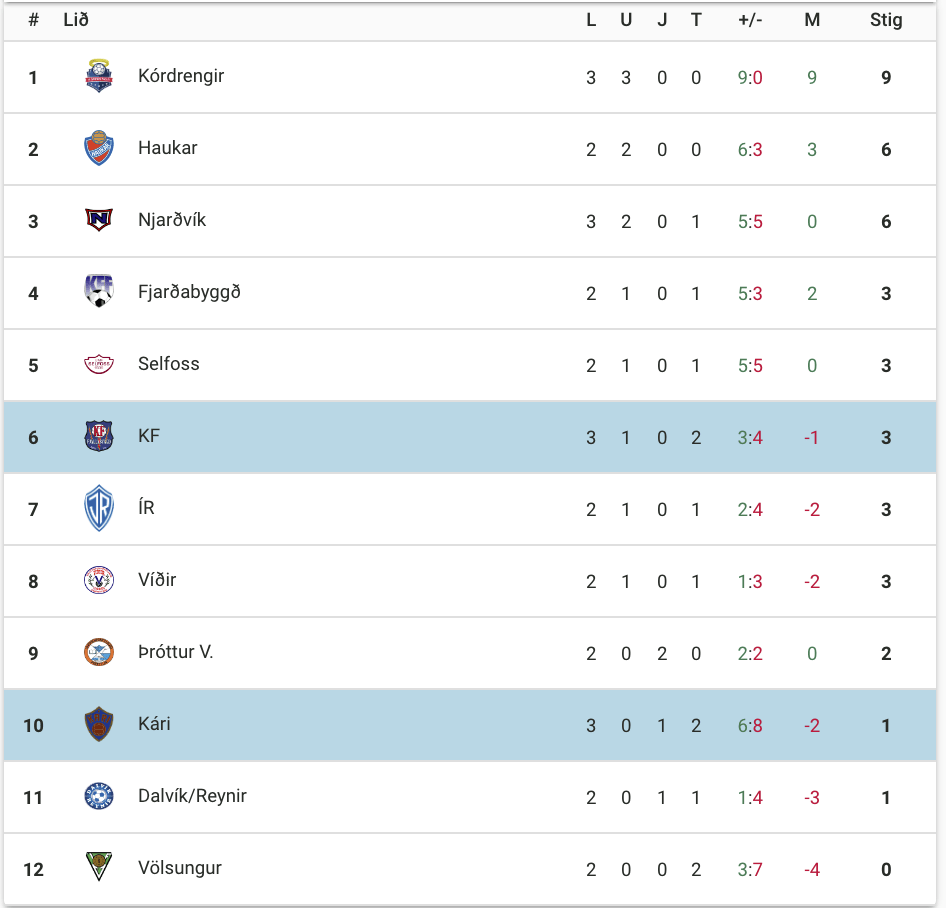
Task: Click the Víðir round team logo
Action: [99, 580]
